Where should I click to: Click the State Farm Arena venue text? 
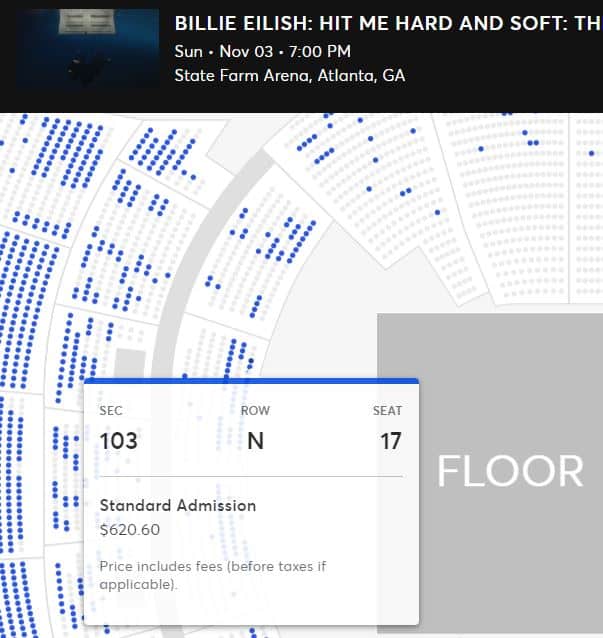tap(290, 76)
